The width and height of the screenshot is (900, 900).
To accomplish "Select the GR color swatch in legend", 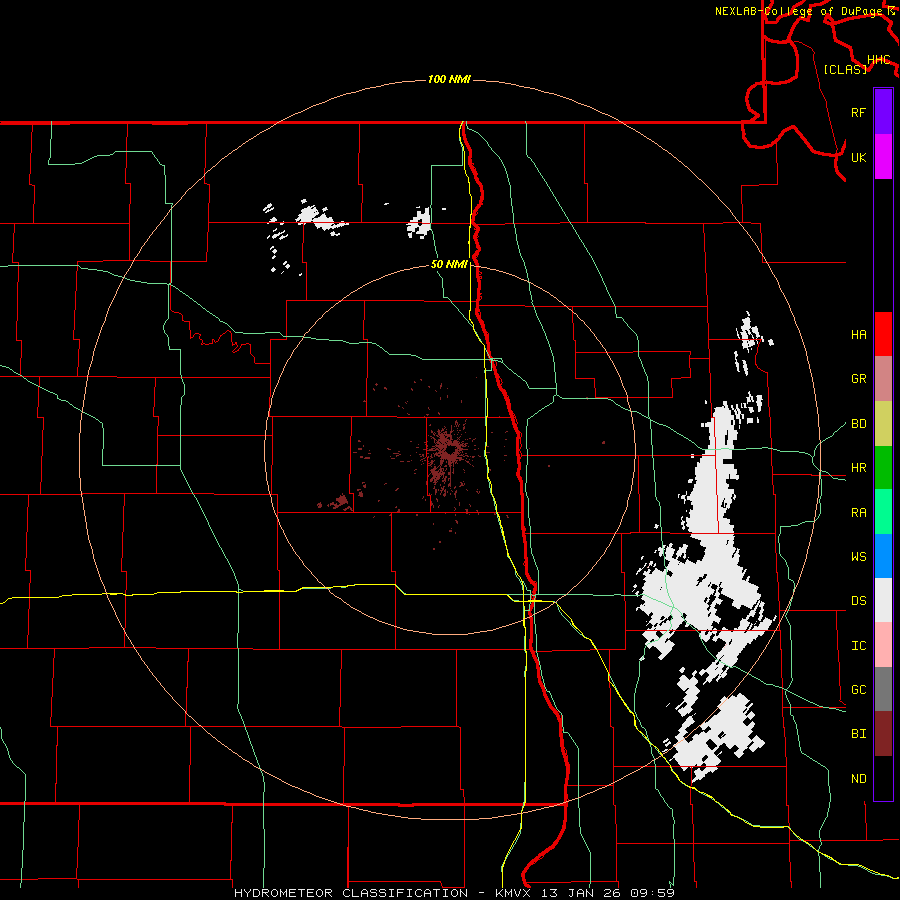I will 883,378.
